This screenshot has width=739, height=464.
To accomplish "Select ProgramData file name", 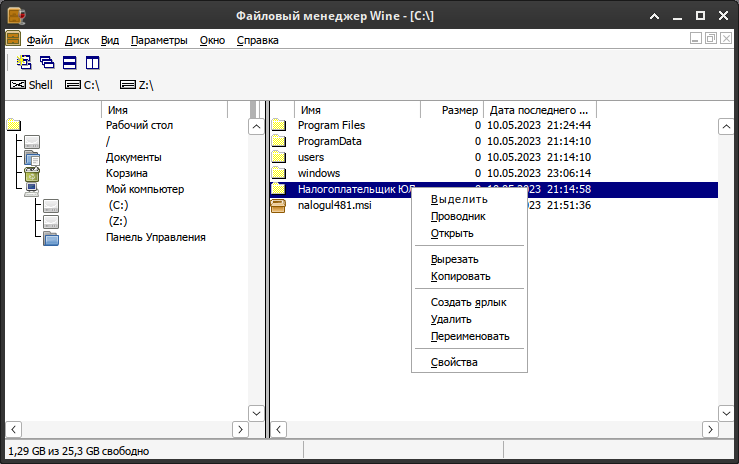I will pyautogui.click(x=329, y=141).
